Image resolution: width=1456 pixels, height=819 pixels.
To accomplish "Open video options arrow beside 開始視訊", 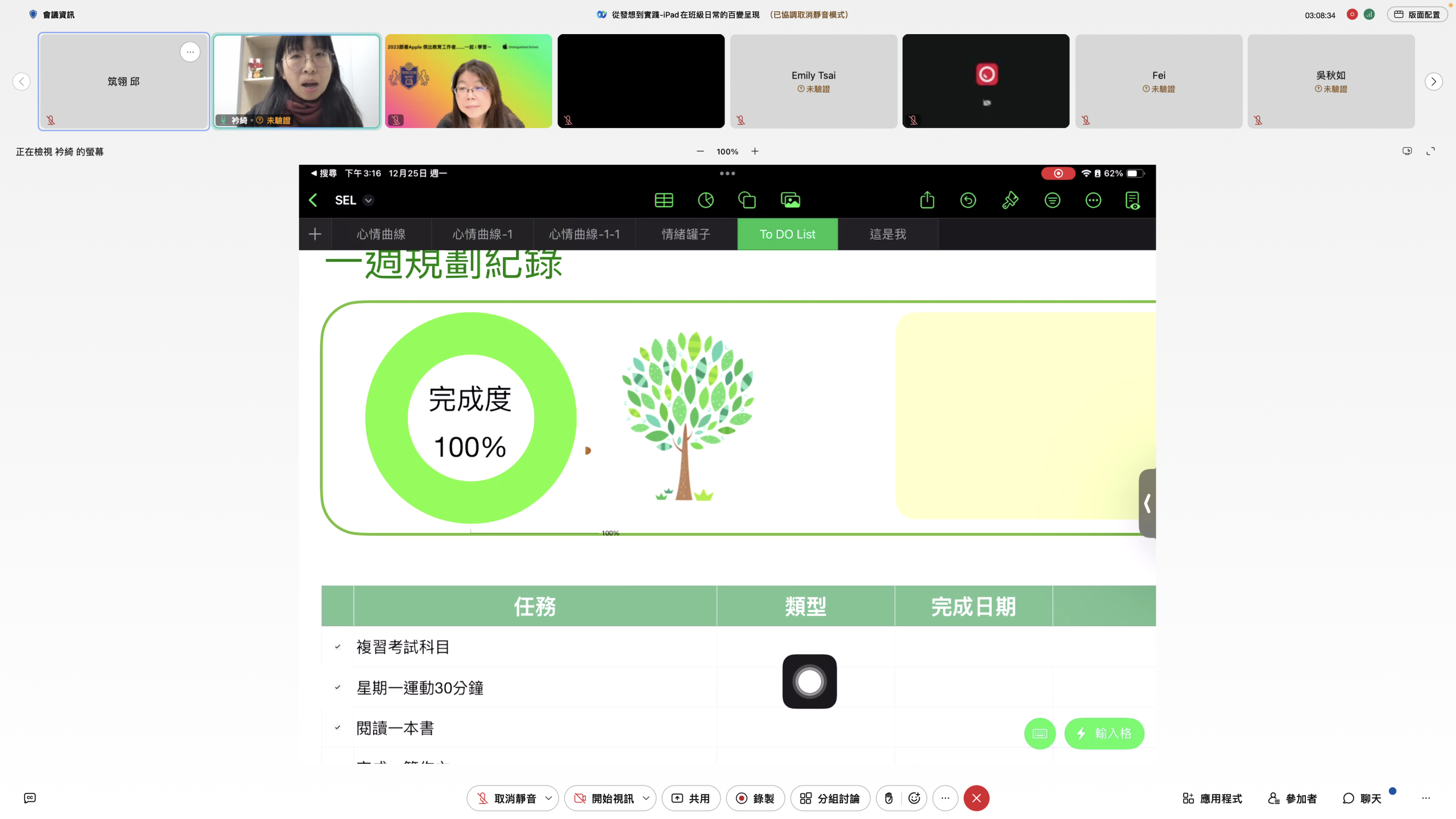I will [x=646, y=798].
